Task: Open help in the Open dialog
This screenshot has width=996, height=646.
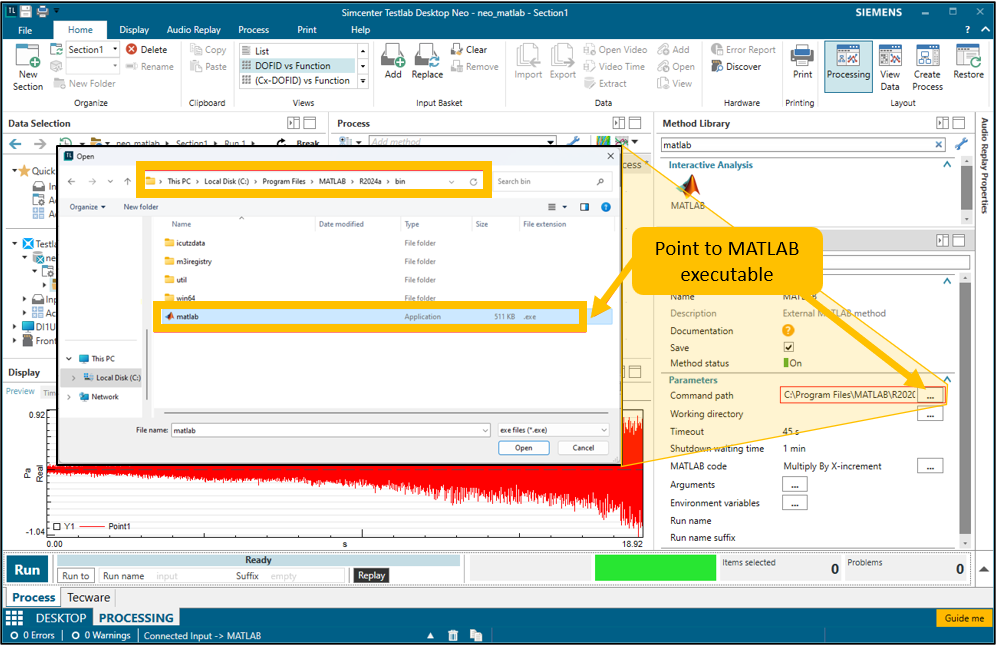Action: tap(606, 207)
